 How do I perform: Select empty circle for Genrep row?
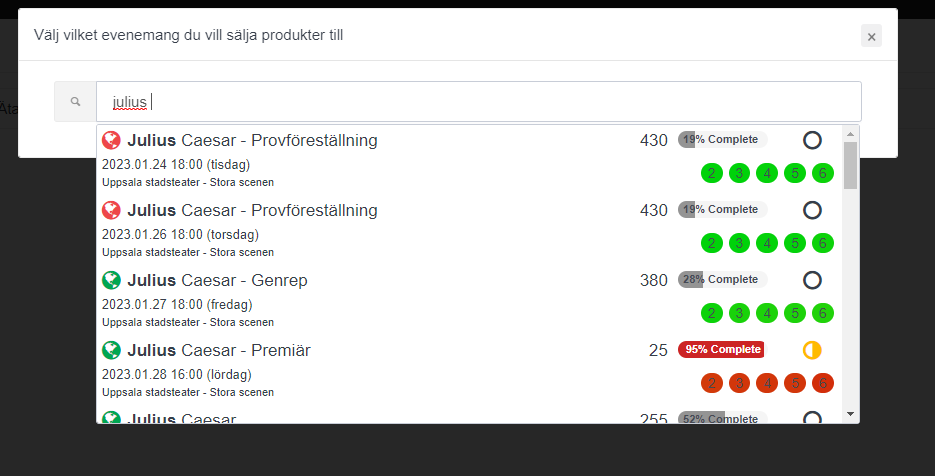pyautogui.click(x=812, y=280)
